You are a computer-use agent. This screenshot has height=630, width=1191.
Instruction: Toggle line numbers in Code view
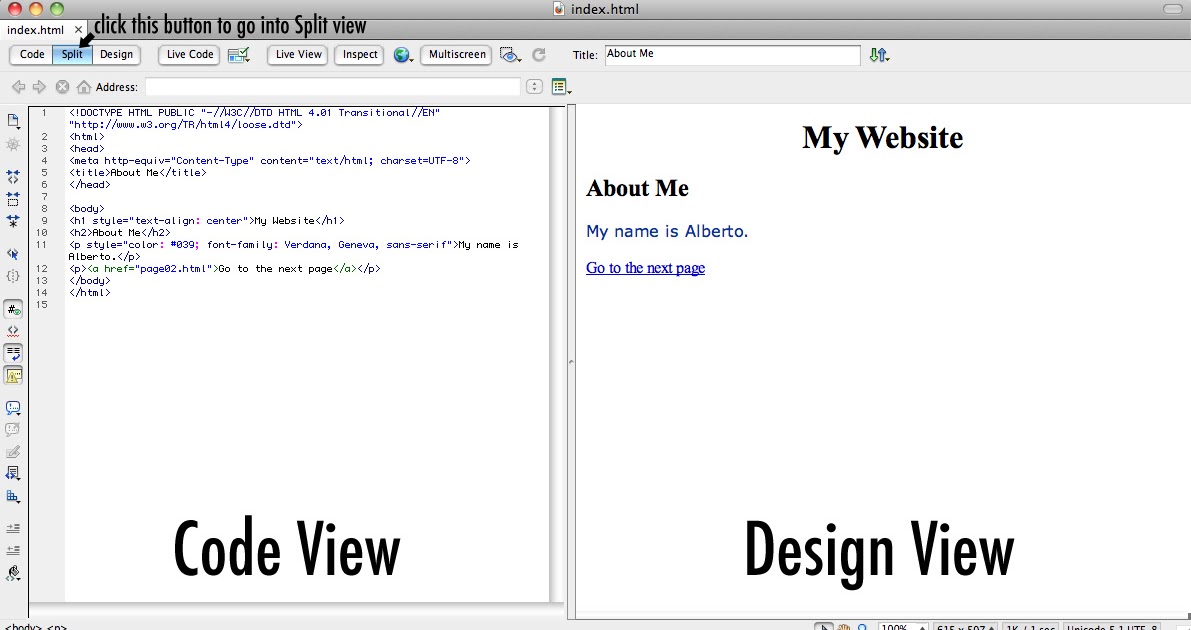click(x=13, y=309)
